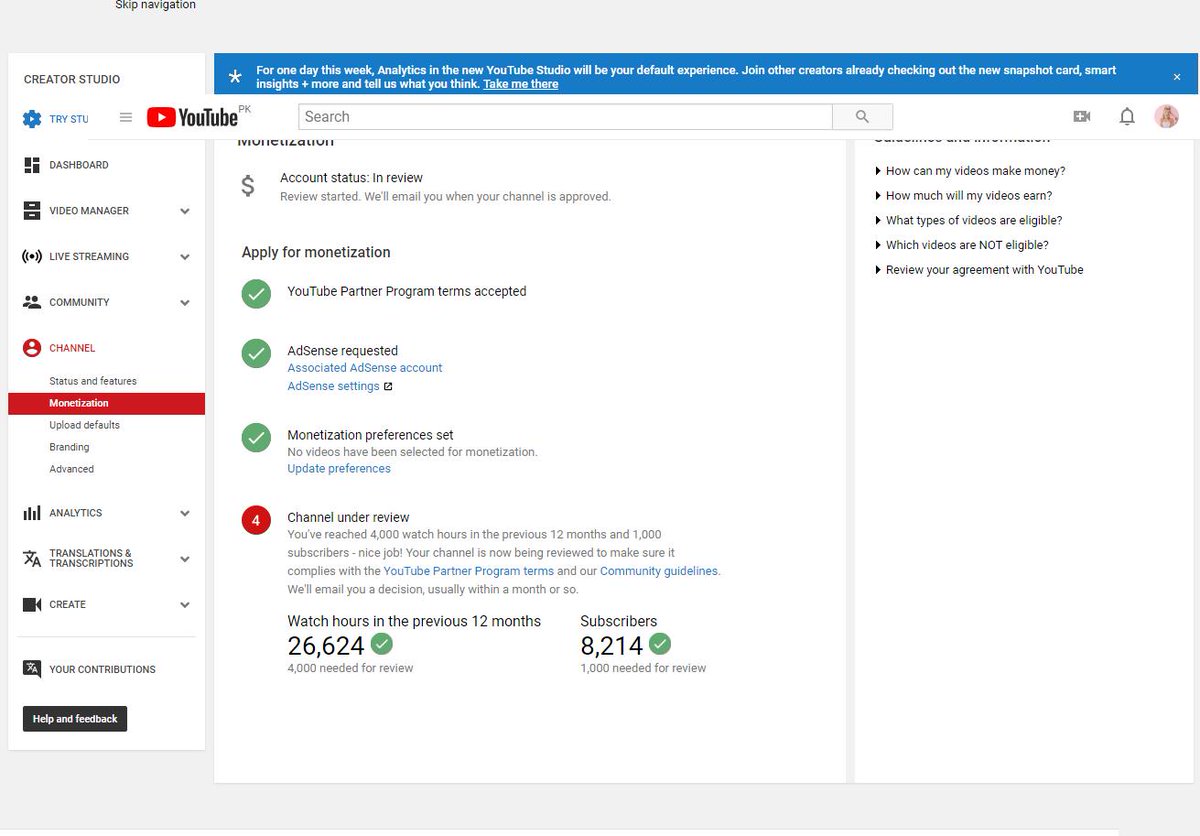Viewport: 1200px width, 836px height.
Task: Click the '4,000 needed for review' text
Action: pos(350,668)
